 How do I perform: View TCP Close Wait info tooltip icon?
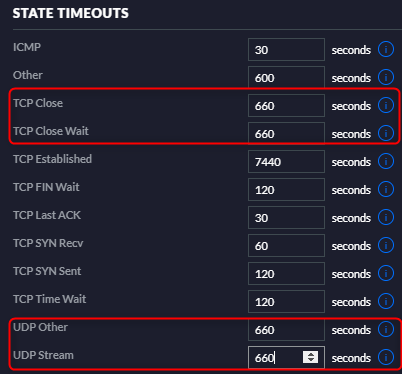386,133
